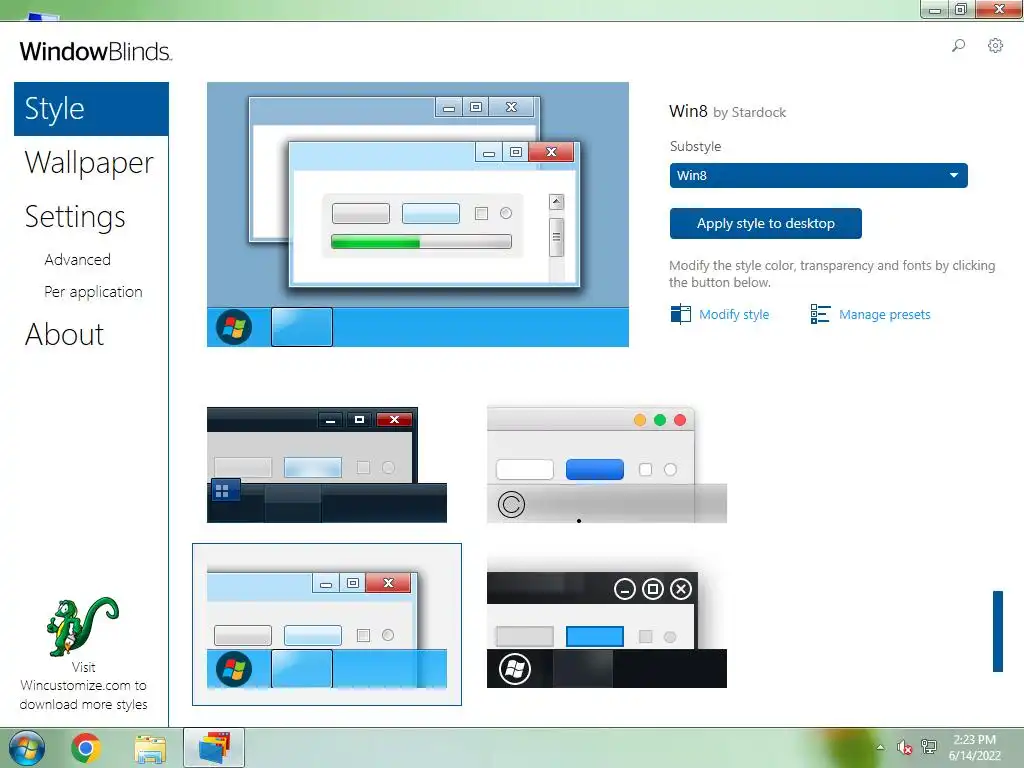Image resolution: width=1024 pixels, height=768 pixels.
Task: Open the gear settings icon
Action: pyautogui.click(x=995, y=46)
